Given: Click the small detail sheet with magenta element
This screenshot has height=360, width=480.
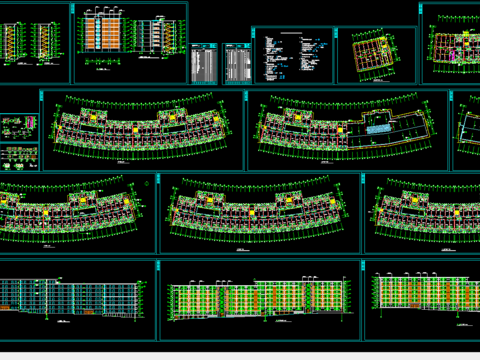Looking at the screenshot, I should click(19, 127).
